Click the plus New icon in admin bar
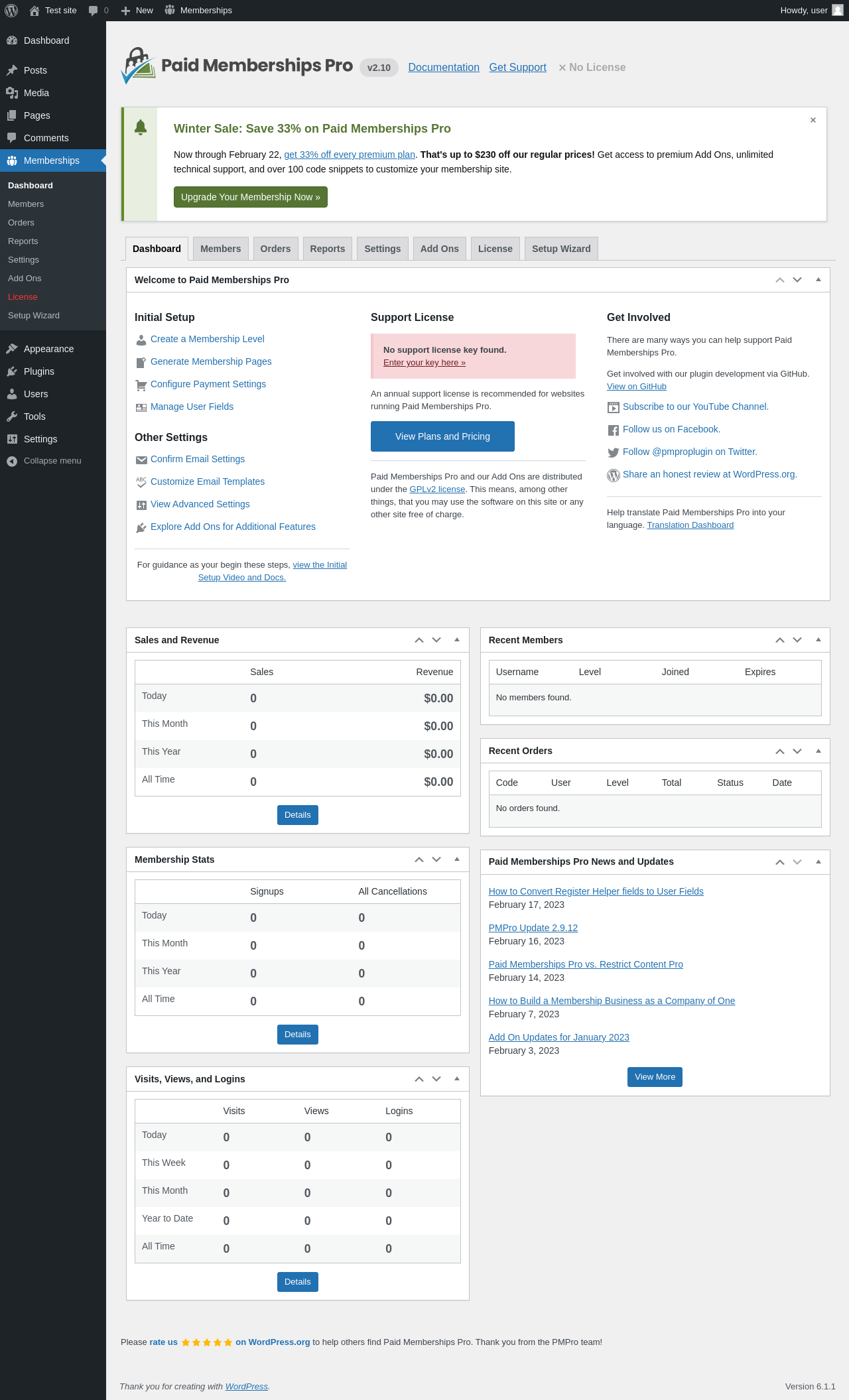 [125, 11]
